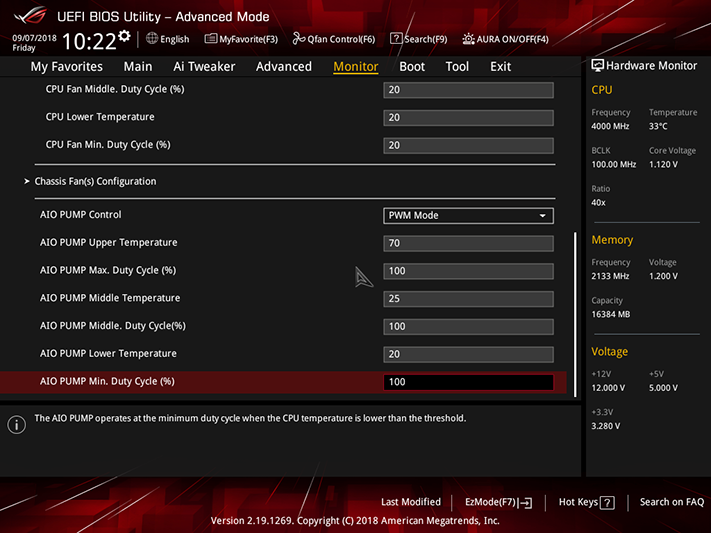The width and height of the screenshot is (711, 533).
Task: Select AIO PUMP Upper Temperature field
Action: coord(468,243)
